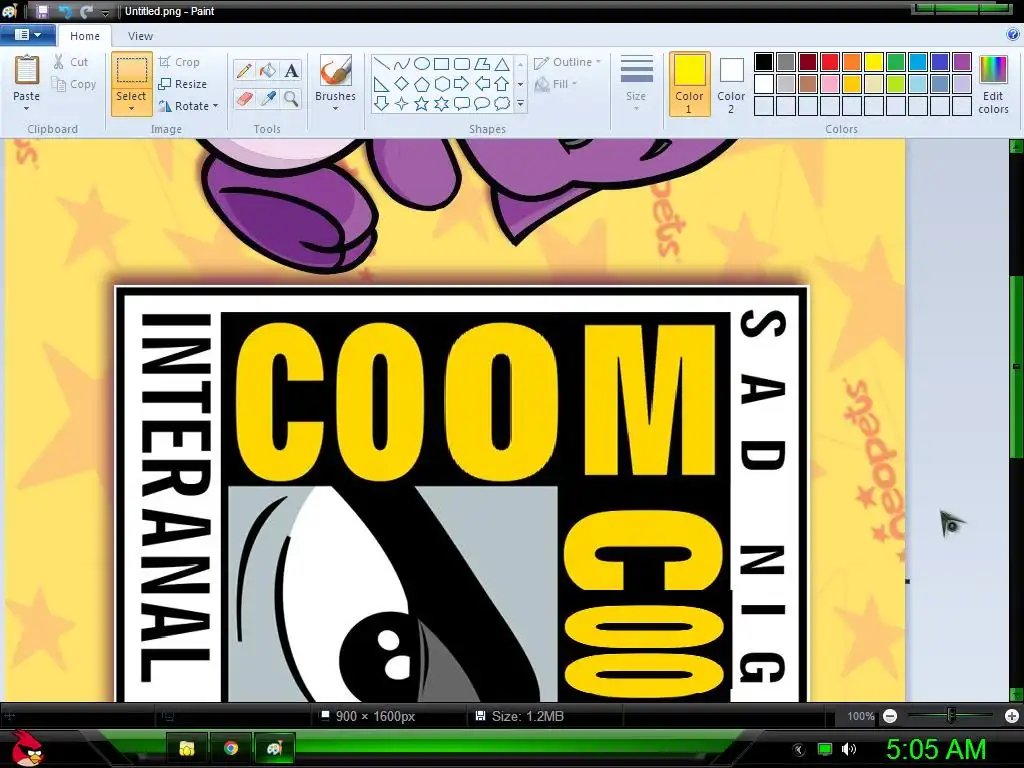Image resolution: width=1024 pixels, height=768 pixels.
Task: Choose the Pentagon shape
Action: pyautogui.click(x=422, y=84)
